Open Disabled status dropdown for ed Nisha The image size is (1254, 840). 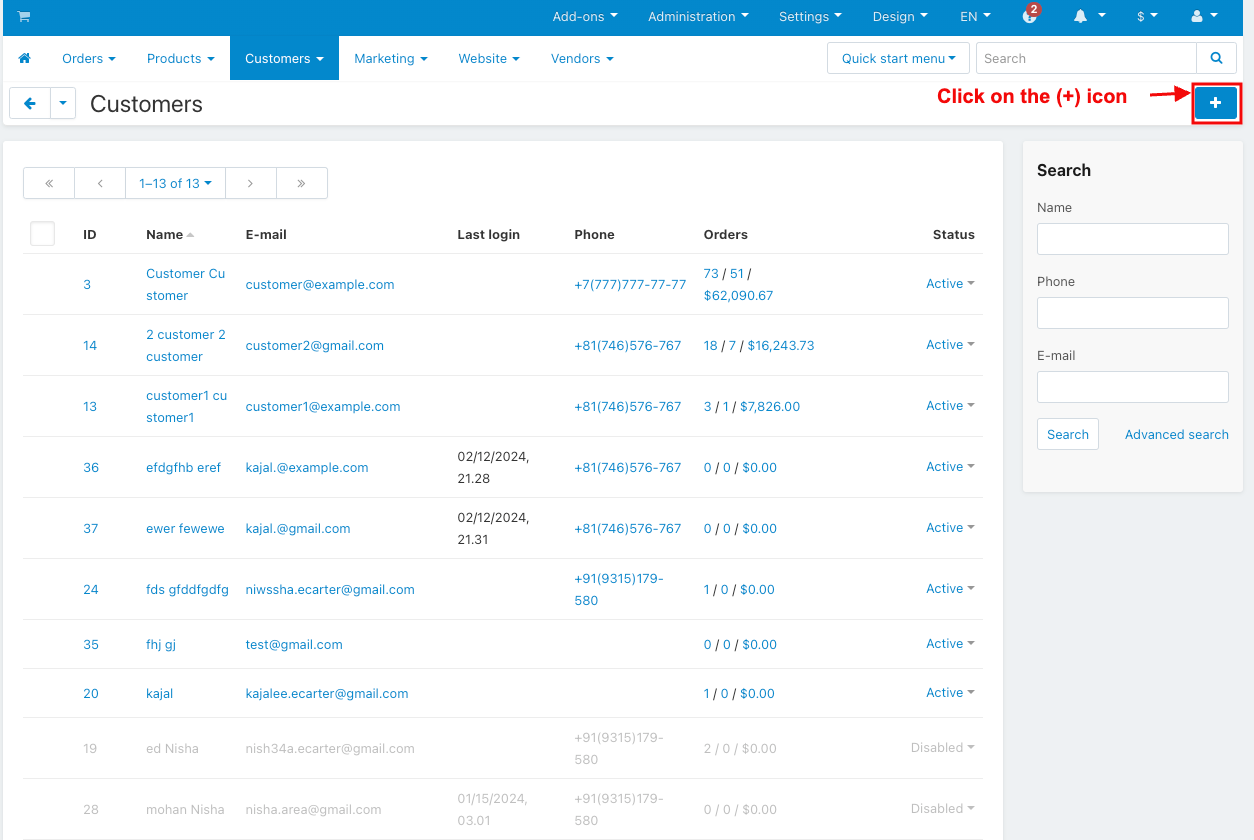[x=942, y=748]
